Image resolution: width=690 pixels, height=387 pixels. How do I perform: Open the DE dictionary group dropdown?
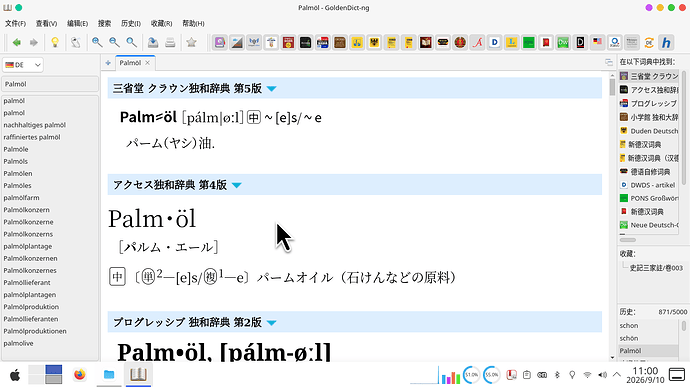(23, 65)
